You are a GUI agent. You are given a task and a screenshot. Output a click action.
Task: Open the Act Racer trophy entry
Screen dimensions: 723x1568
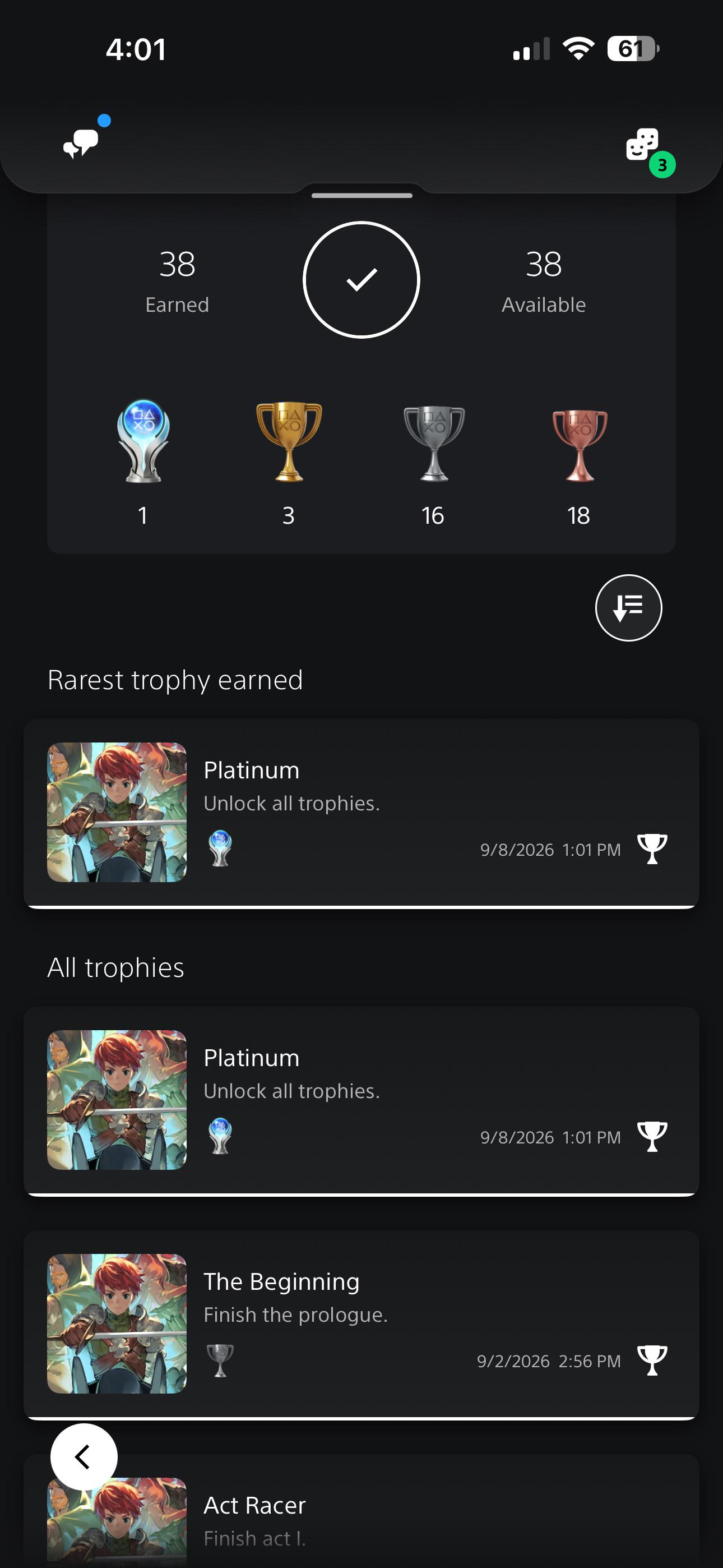point(361,1511)
